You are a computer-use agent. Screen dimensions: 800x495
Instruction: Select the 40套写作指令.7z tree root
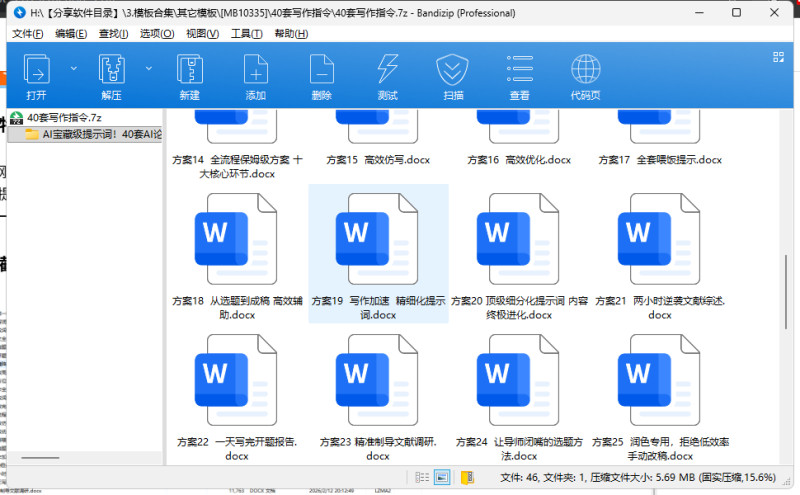(x=64, y=118)
